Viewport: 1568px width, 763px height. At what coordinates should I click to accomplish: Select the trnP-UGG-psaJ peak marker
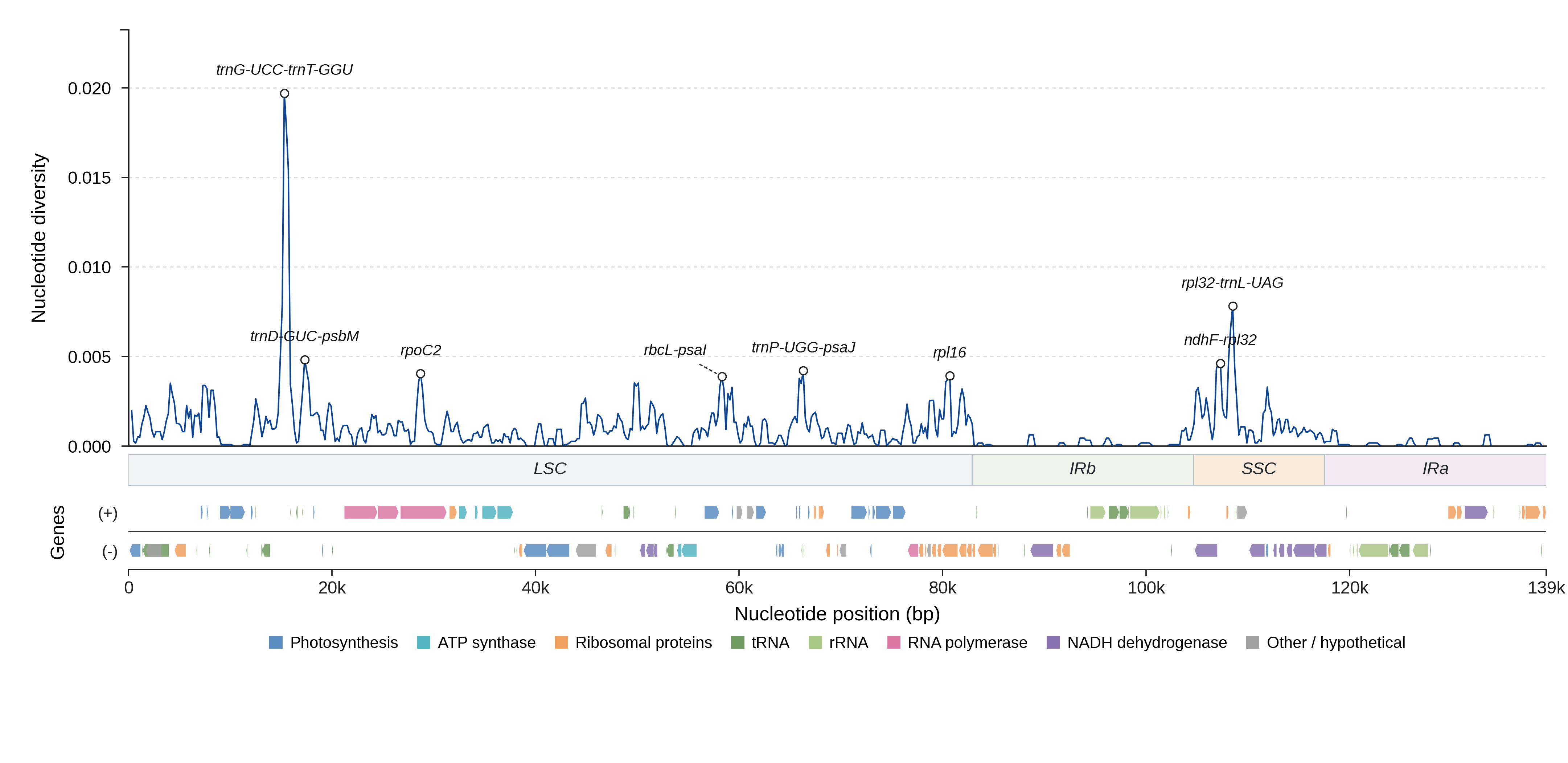pos(804,371)
